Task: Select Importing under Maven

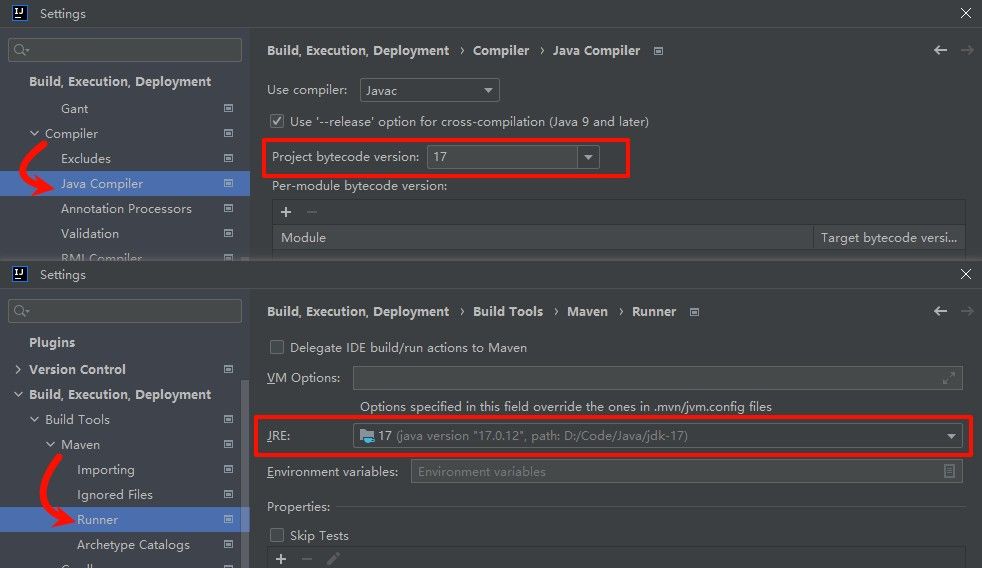Action: tap(106, 470)
